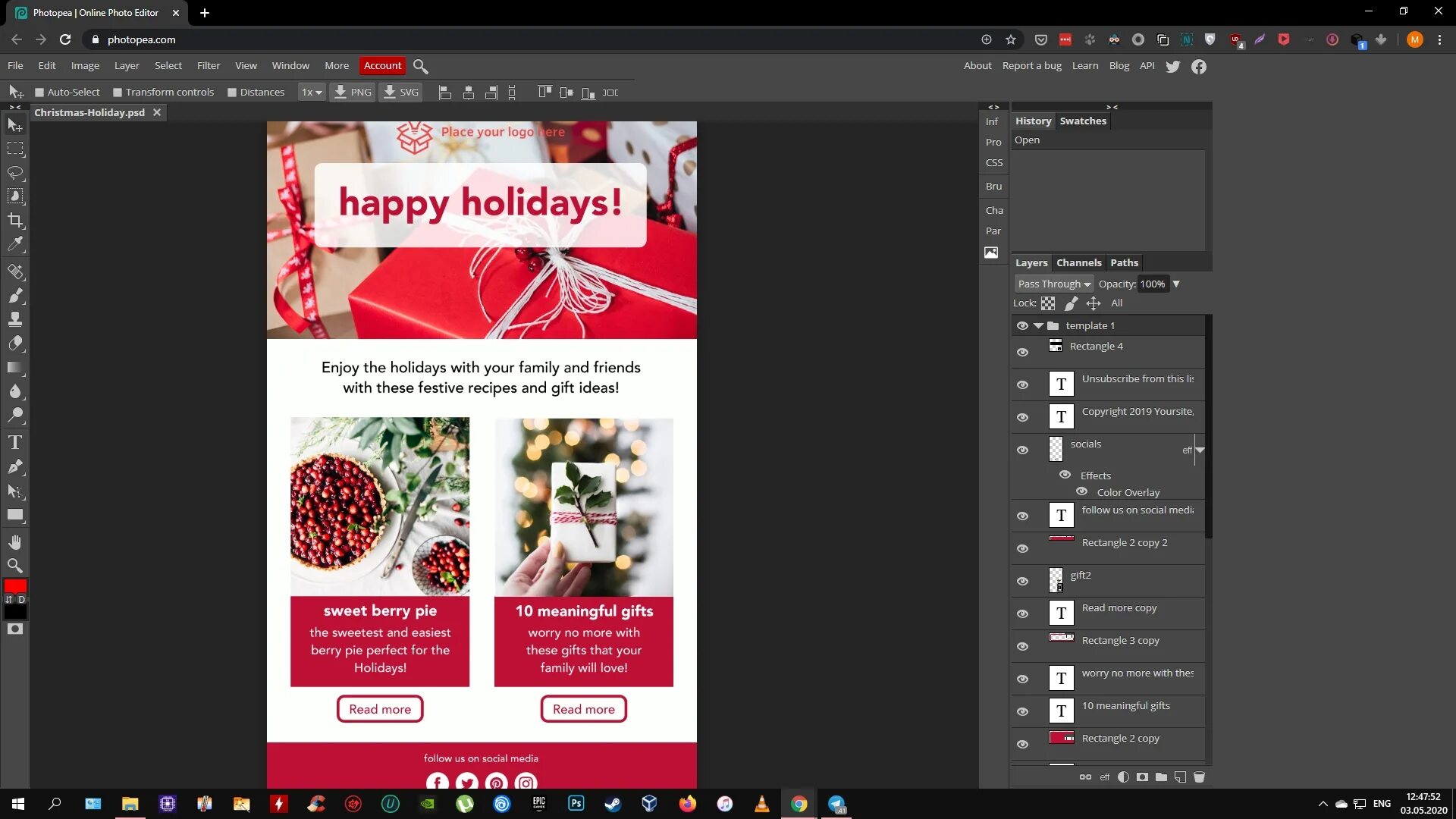
Task: Select the Hand tool
Action: point(15,542)
